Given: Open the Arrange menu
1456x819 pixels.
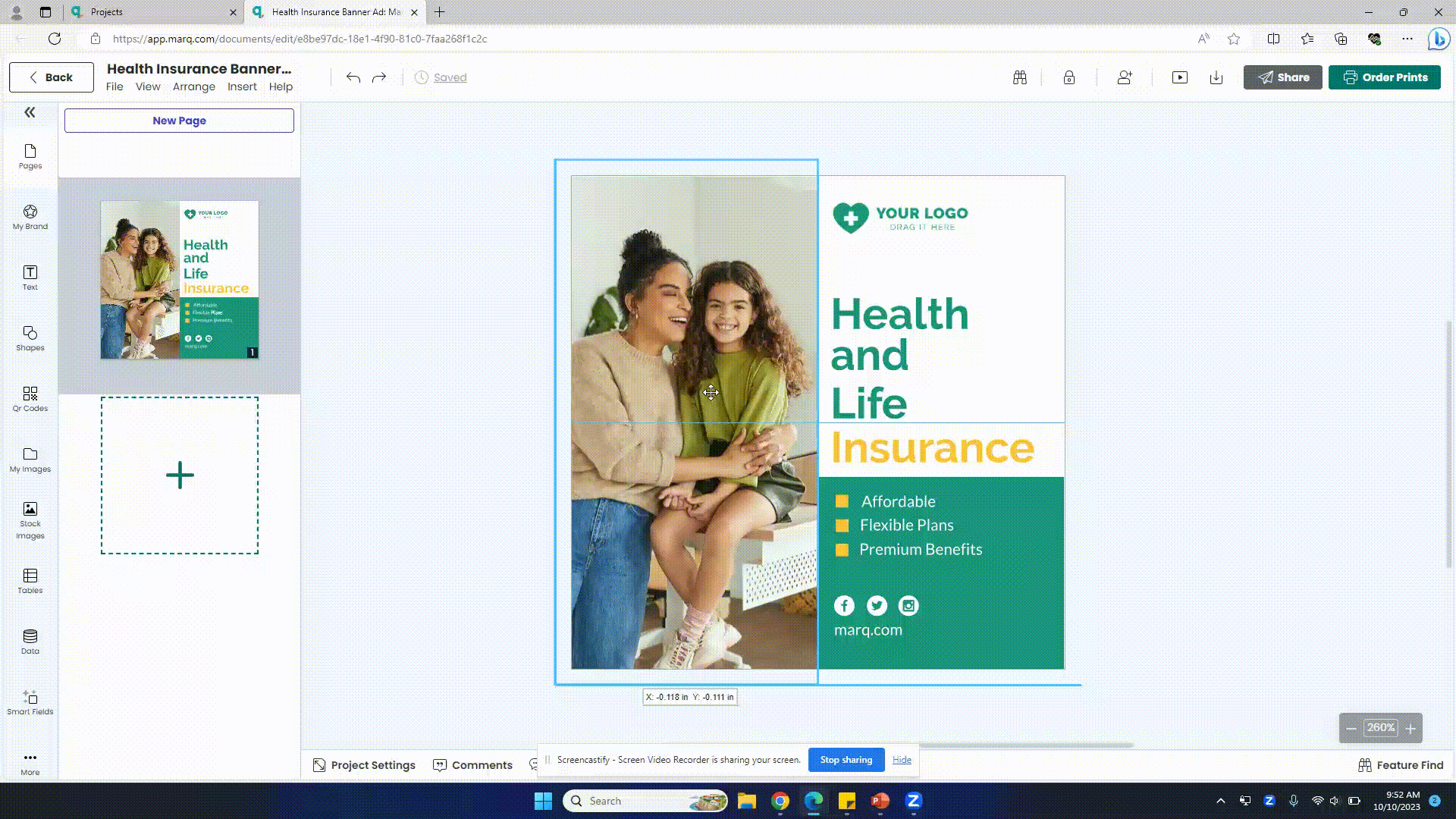Looking at the screenshot, I should (194, 86).
